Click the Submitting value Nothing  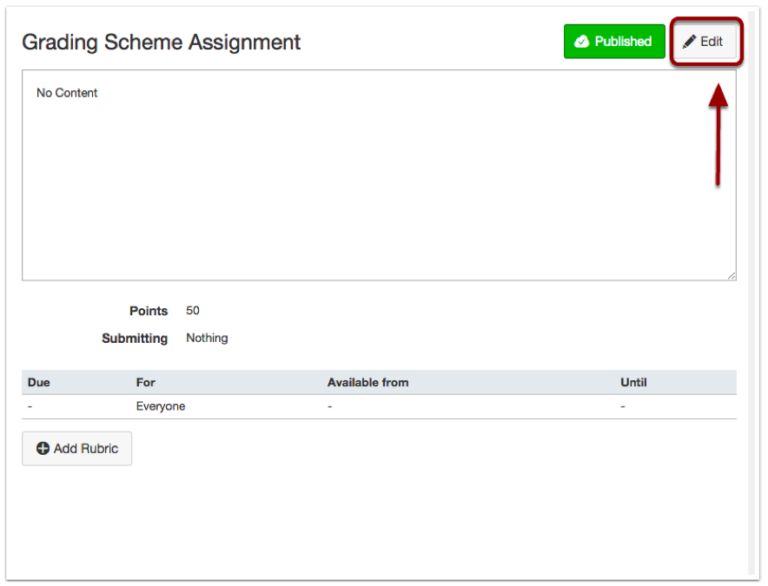[x=207, y=338]
